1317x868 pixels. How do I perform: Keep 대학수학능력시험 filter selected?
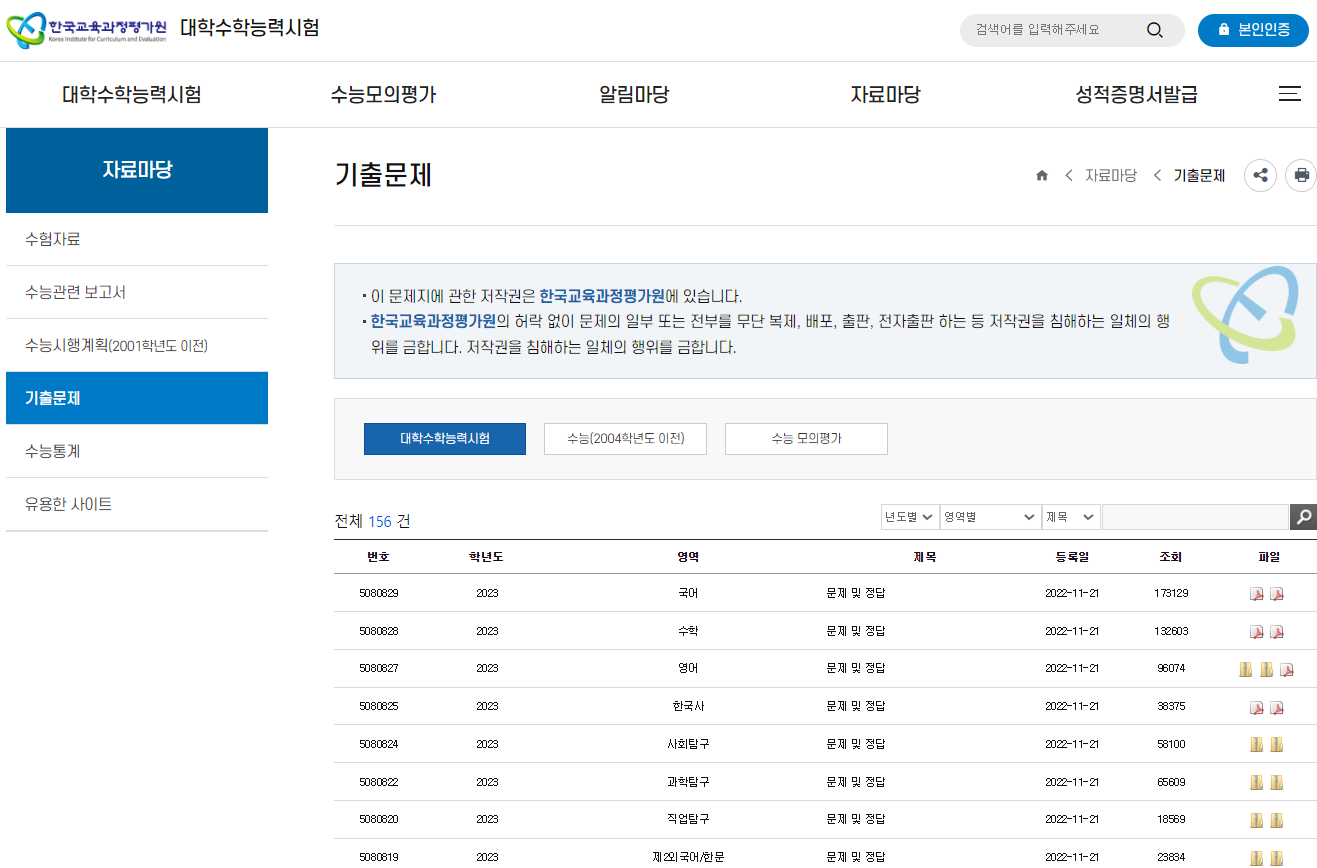[x=444, y=438]
